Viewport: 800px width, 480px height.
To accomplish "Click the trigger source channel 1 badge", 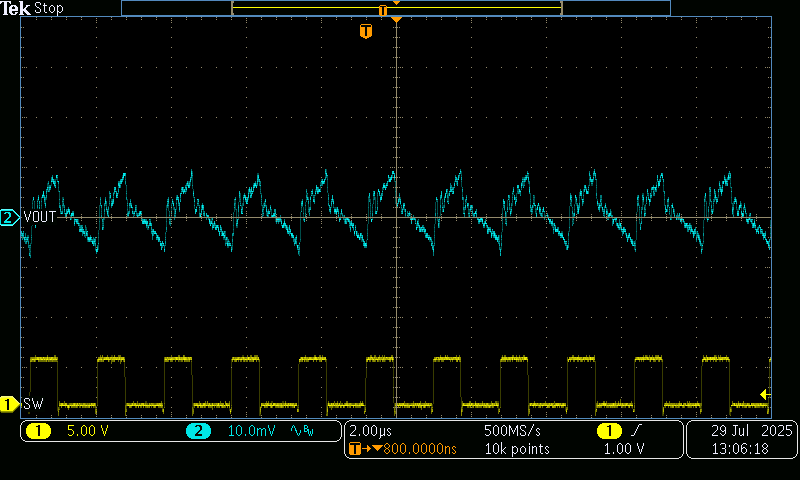I will pos(608,431).
